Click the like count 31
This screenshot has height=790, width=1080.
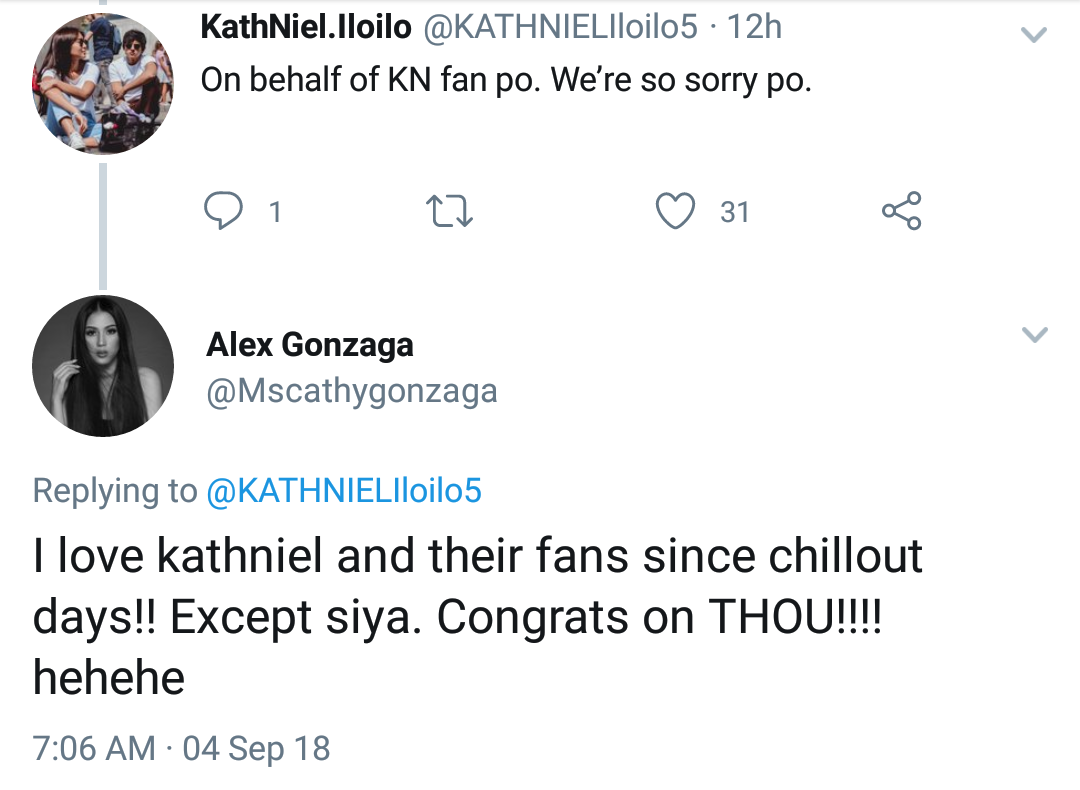tap(734, 212)
